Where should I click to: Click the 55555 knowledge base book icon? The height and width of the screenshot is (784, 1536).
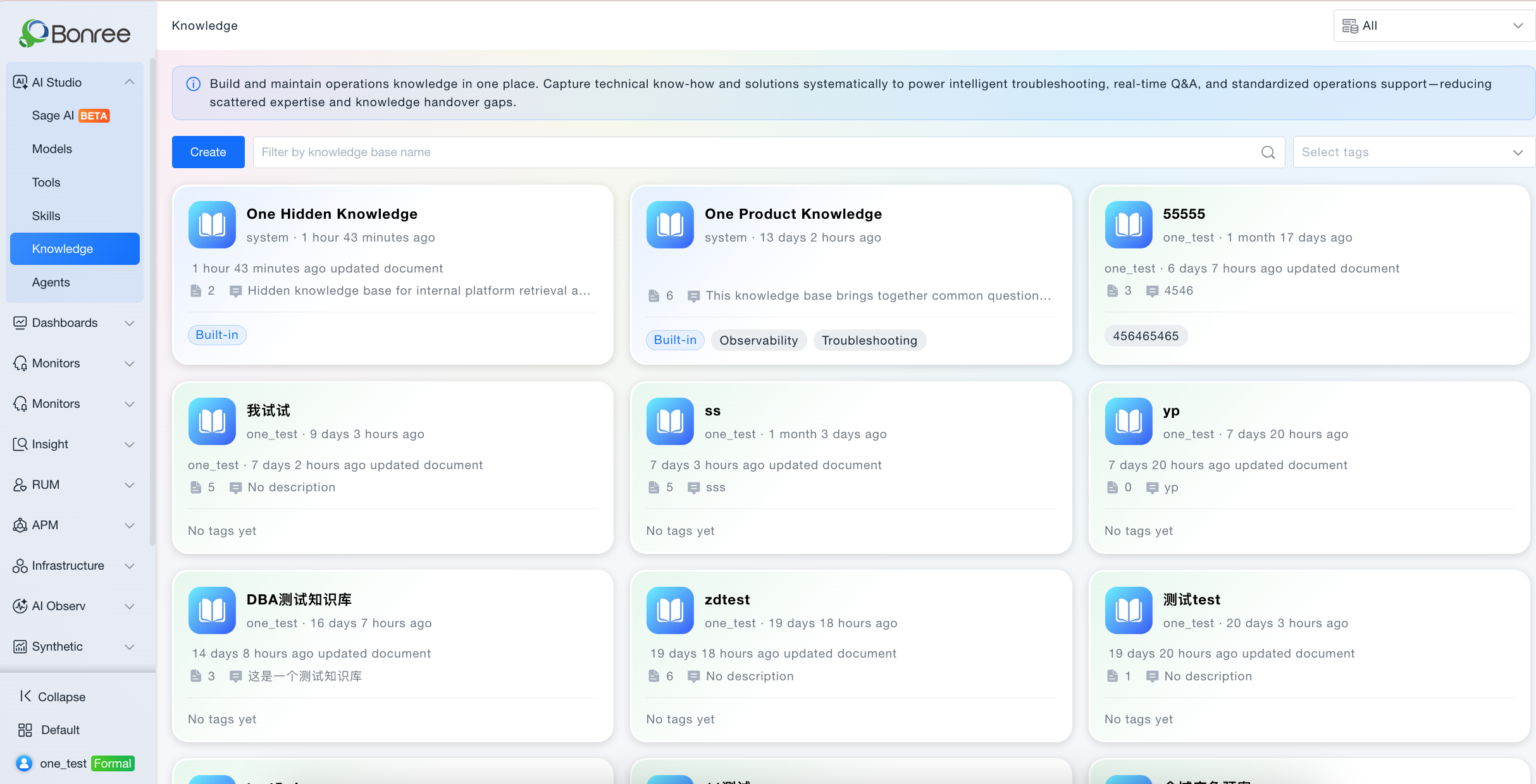pos(1129,224)
